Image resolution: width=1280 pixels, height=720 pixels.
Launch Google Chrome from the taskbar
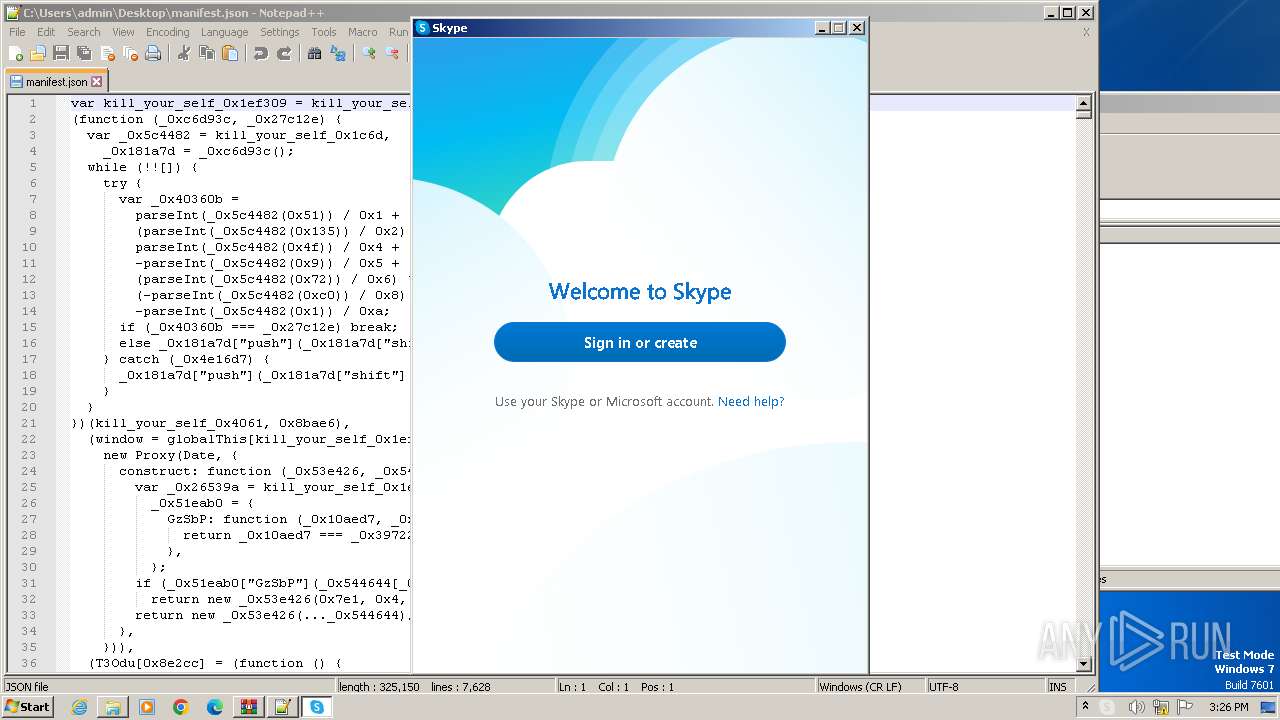pos(181,707)
